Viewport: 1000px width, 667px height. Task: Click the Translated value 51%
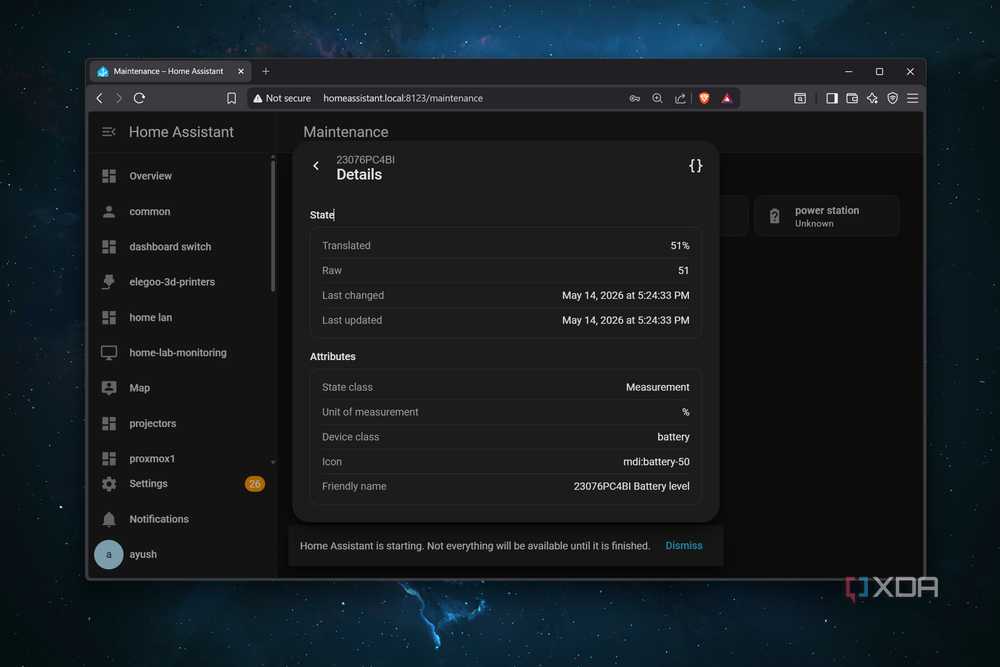point(680,246)
